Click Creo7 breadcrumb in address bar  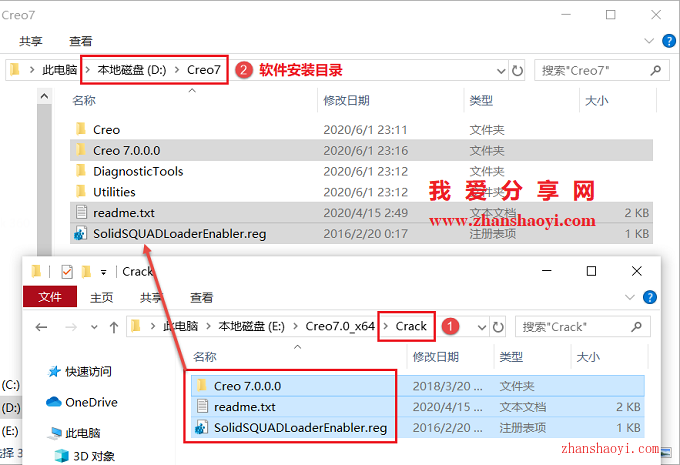click(x=204, y=70)
